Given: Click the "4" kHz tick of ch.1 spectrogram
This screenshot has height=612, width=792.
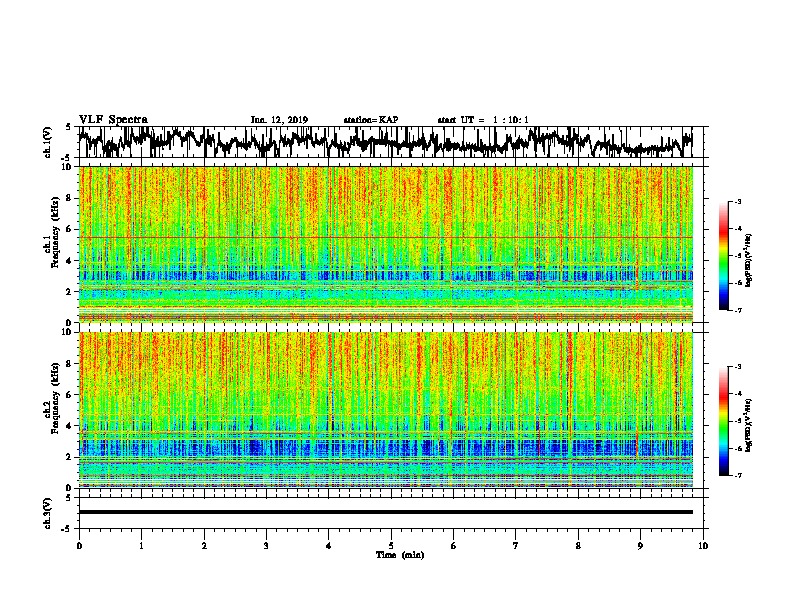Looking at the screenshot, I should coord(70,261).
